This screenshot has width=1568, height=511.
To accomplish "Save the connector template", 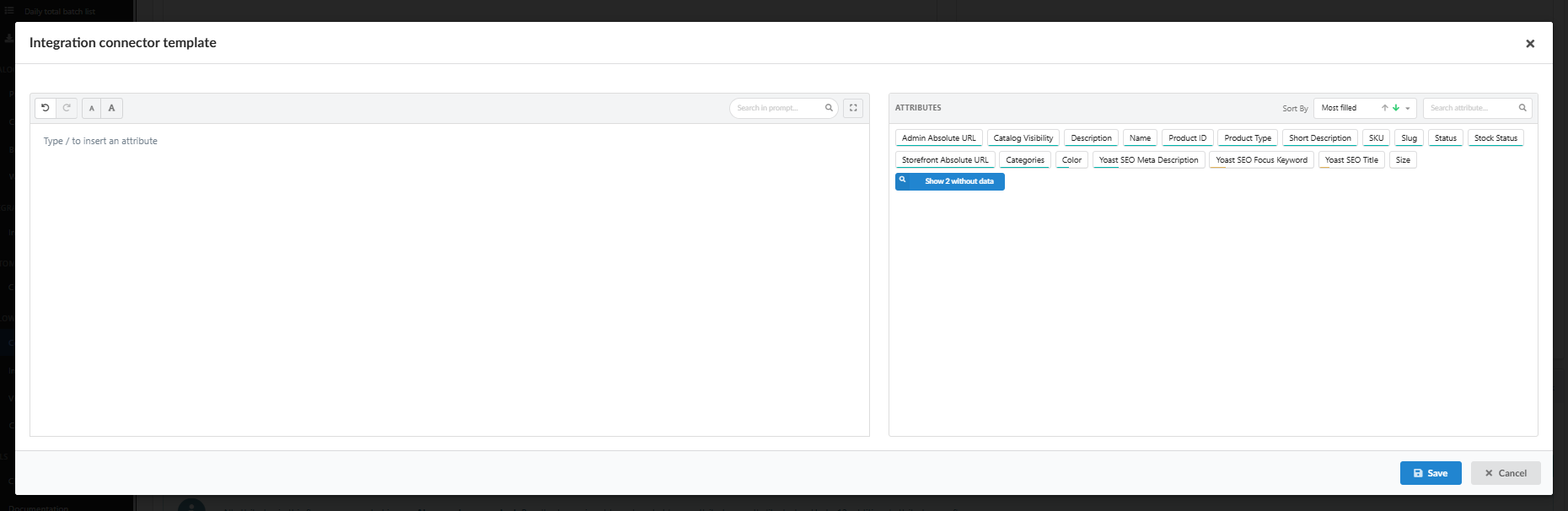I will tap(1431, 473).
